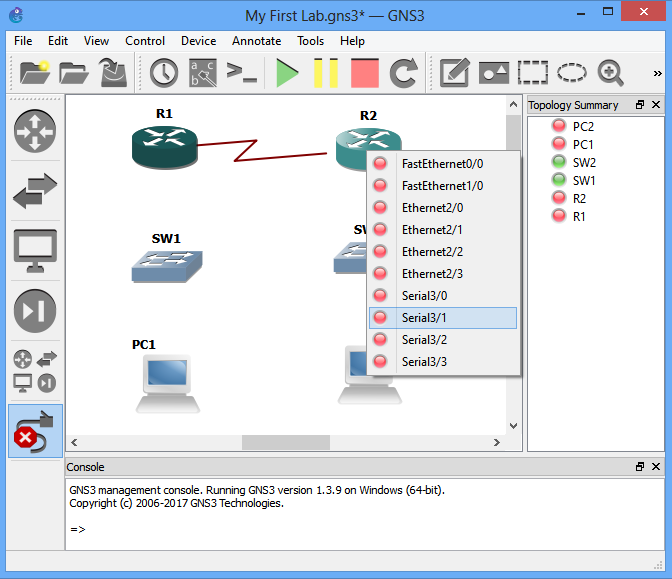The width and height of the screenshot is (672, 579).
Task: Toggle the Add a link cable tool
Action: pos(35,431)
